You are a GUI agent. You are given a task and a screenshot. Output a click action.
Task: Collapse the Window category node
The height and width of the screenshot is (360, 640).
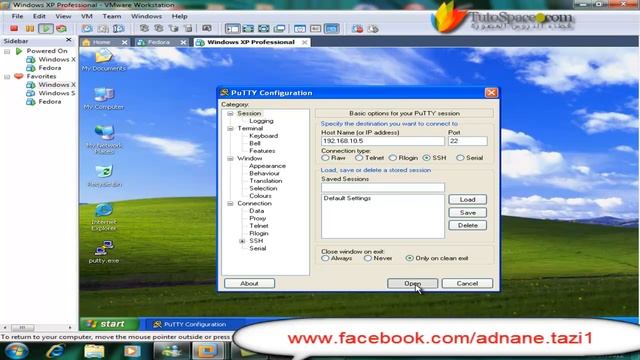pyautogui.click(x=230, y=158)
